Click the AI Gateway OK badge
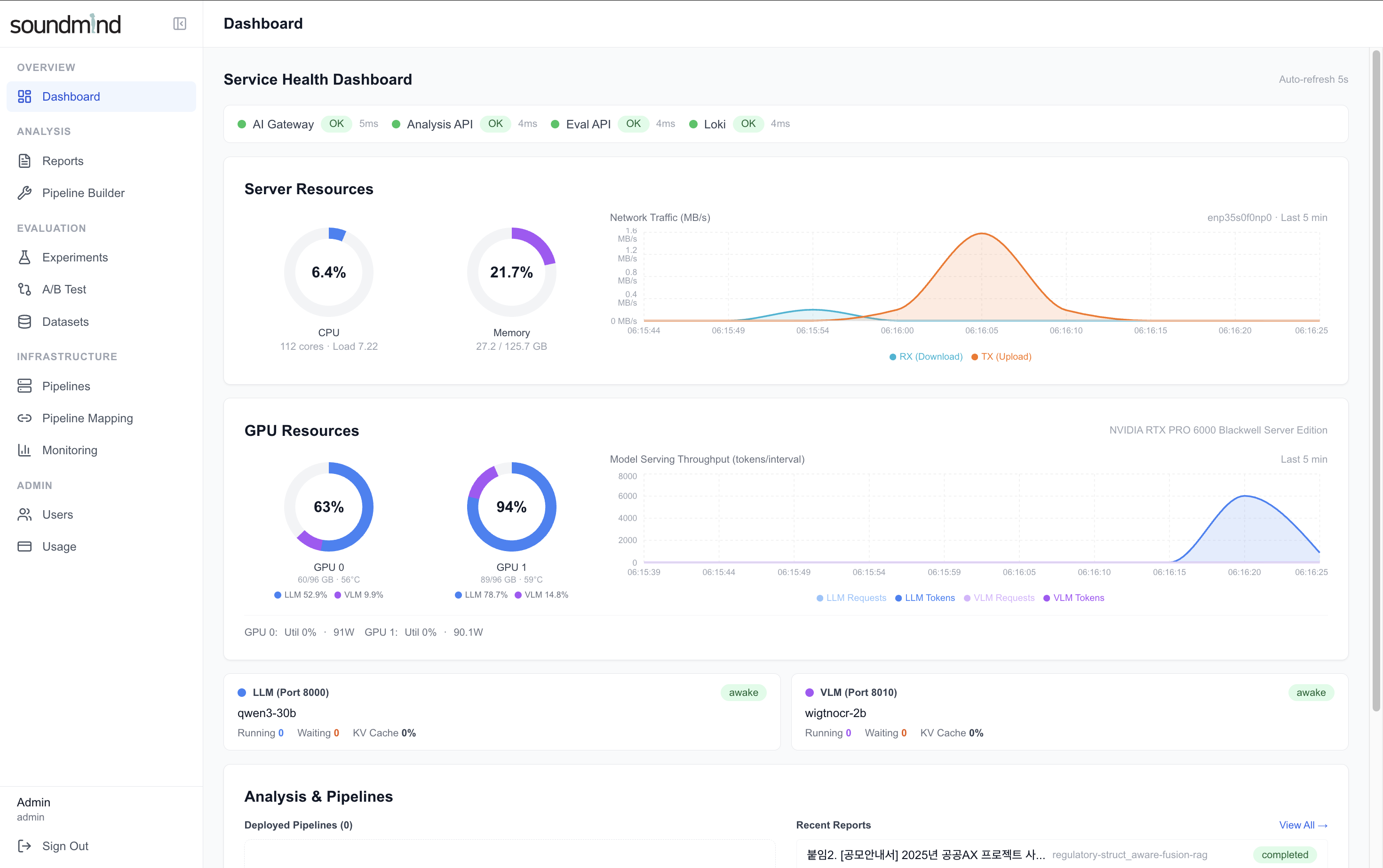The height and width of the screenshot is (868, 1383). point(336,123)
